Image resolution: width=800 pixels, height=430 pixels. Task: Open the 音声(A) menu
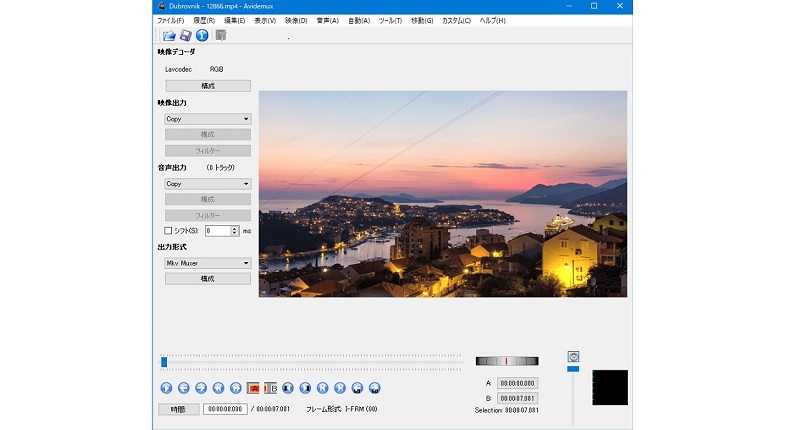[327, 20]
